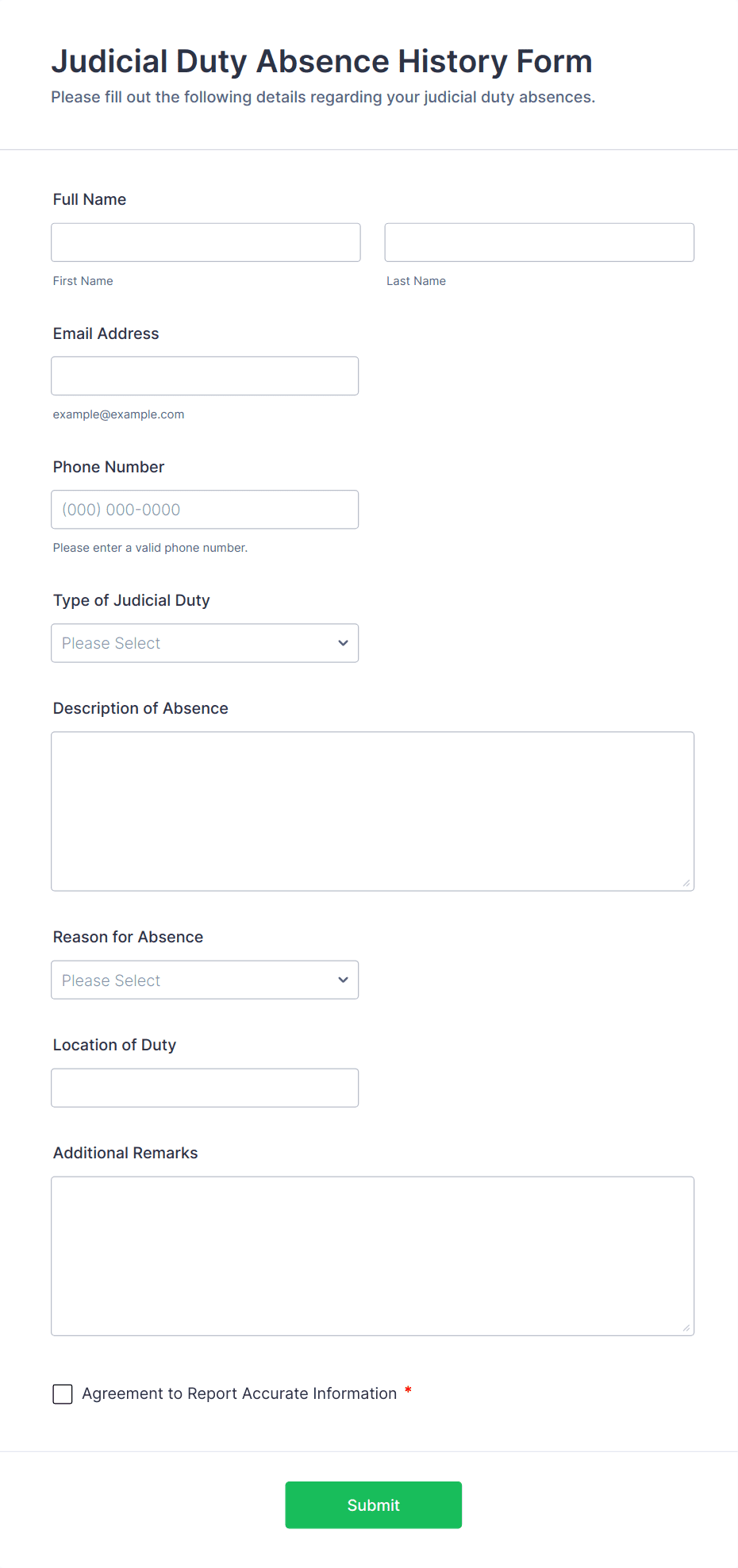Click the Additional Remarks resize handle

point(686,1327)
